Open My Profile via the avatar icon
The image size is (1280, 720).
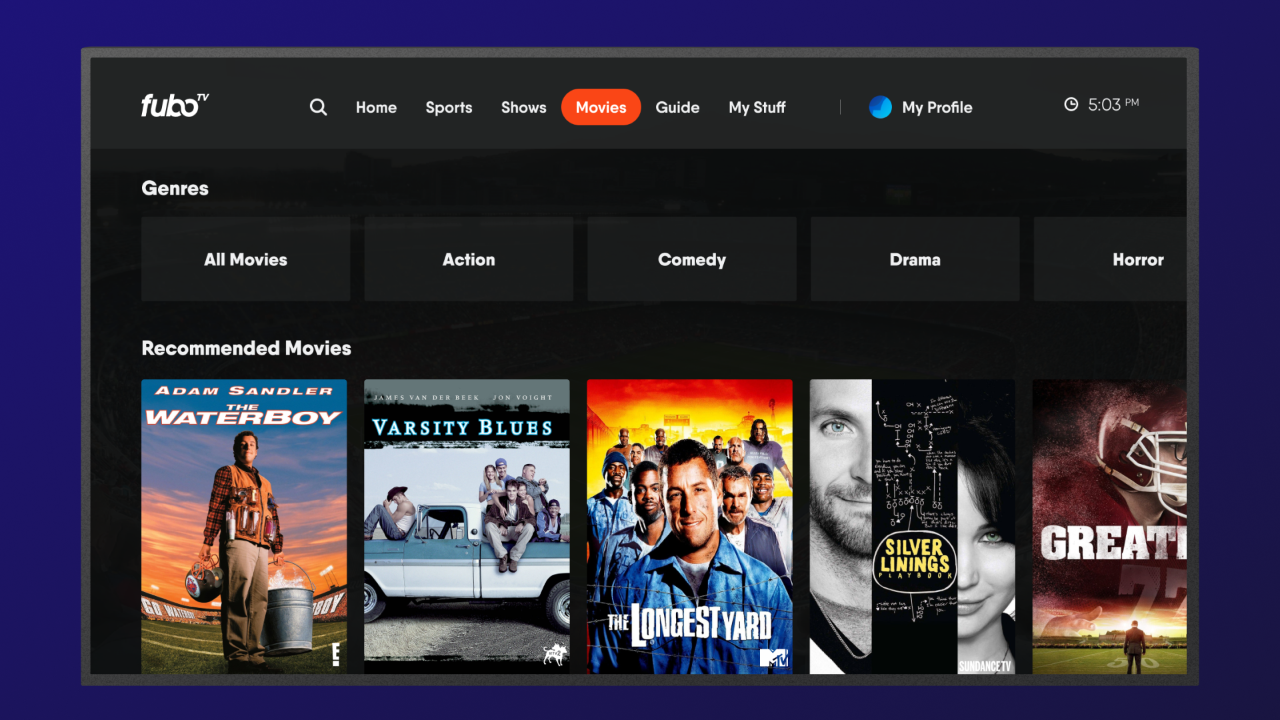click(880, 107)
